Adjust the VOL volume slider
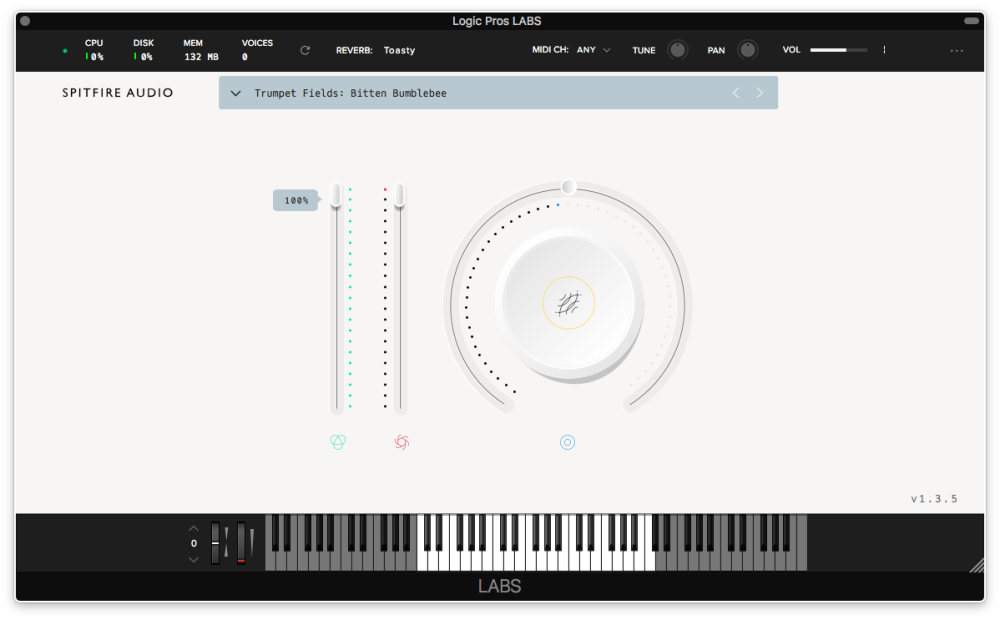The width and height of the screenshot is (1000, 620). click(x=840, y=48)
